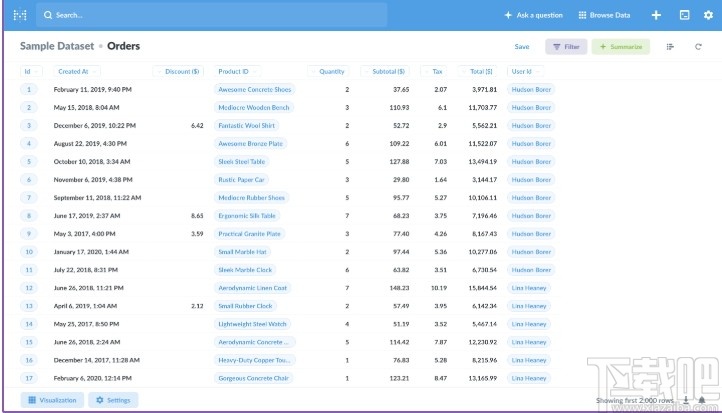Image resolution: width=722 pixels, height=413 pixels.
Task: Click the search input field
Action: pos(210,15)
